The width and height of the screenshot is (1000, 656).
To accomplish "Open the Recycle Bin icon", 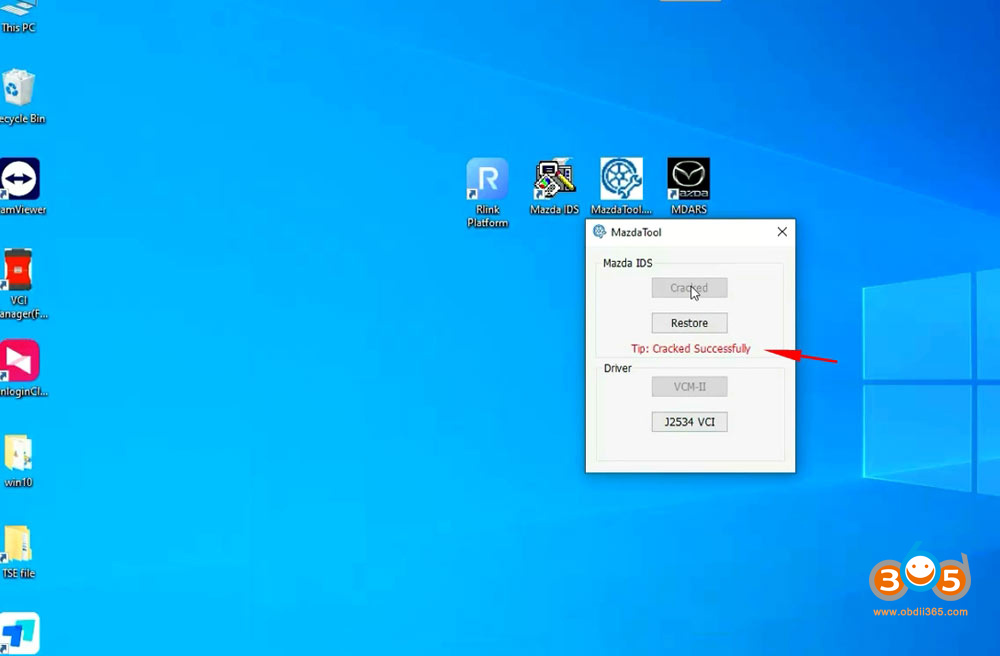I will click(x=20, y=97).
